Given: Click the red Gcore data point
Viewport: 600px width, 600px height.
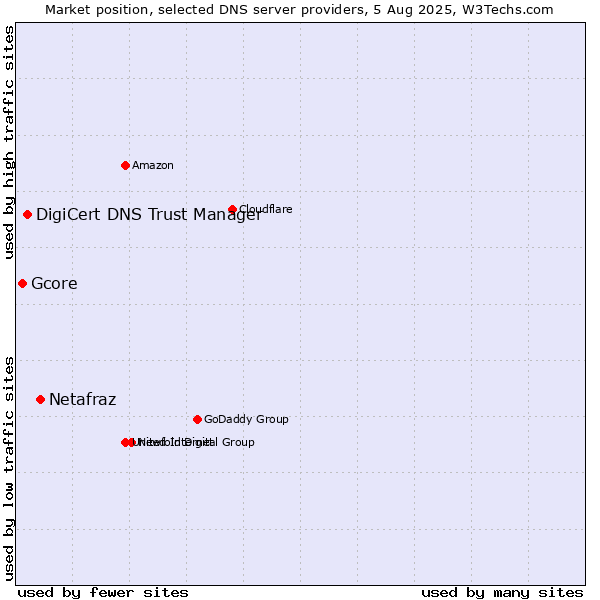Looking at the screenshot, I should pos(23,284).
